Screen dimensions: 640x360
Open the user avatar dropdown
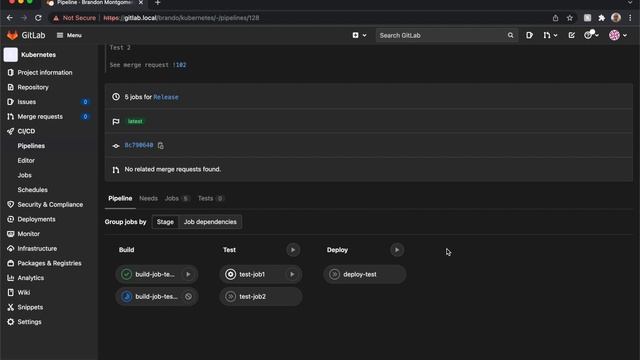tap(618, 36)
